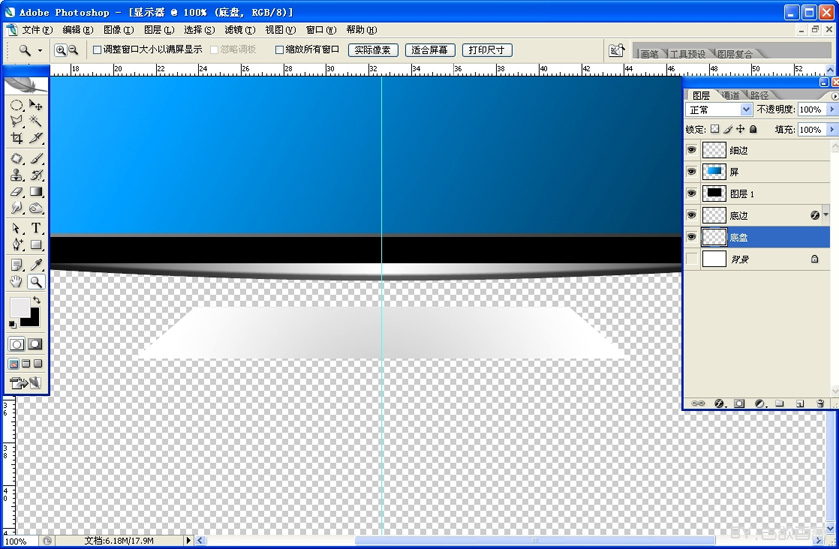Hide the 细边 layer
This screenshot has width=839, height=549.
(x=691, y=150)
